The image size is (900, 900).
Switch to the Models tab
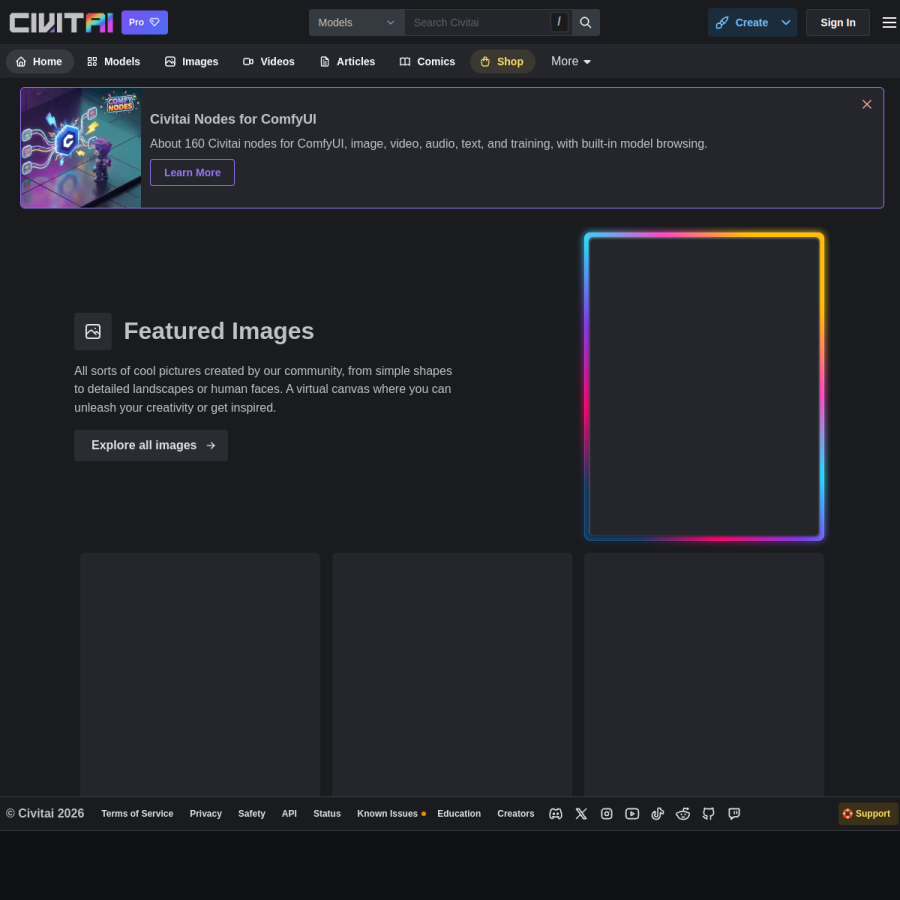click(114, 61)
